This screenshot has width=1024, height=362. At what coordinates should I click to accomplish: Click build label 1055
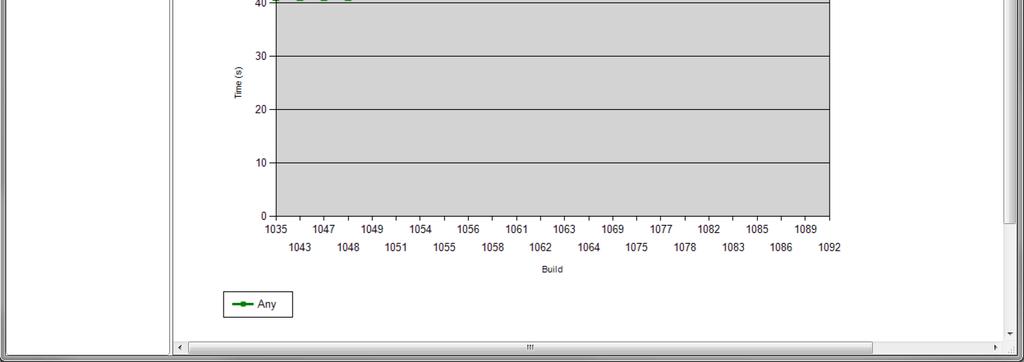(x=444, y=248)
